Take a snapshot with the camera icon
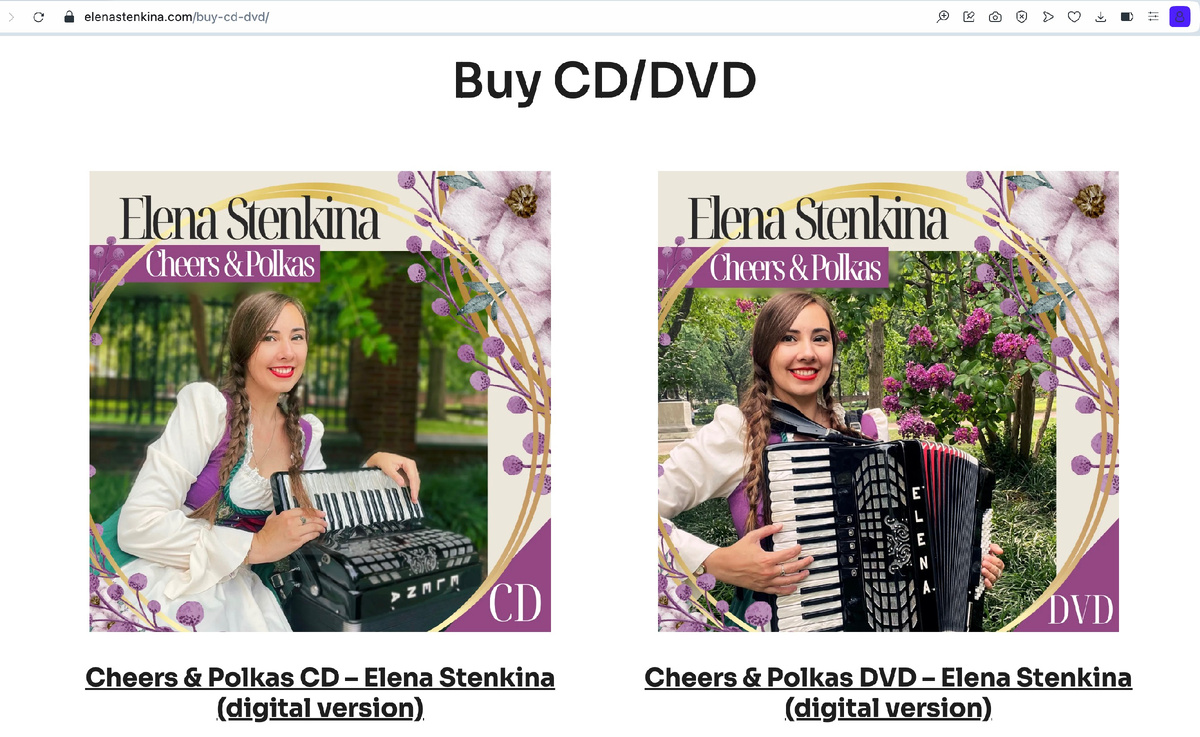1200x737 pixels. tap(995, 17)
